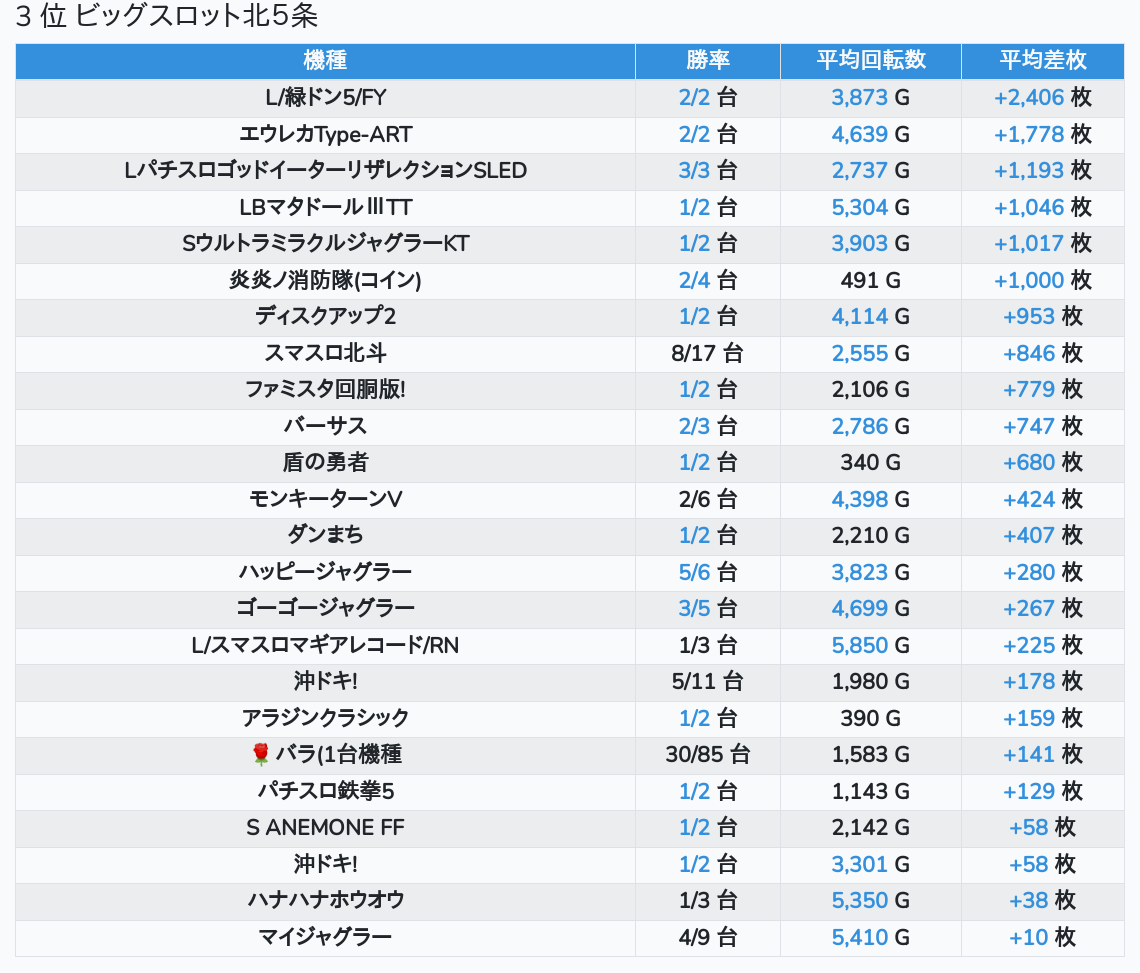The height and width of the screenshot is (973, 1140).
Task: Select machine name L/スマスロマギアレコード/RN
Action: click(325, 646)
